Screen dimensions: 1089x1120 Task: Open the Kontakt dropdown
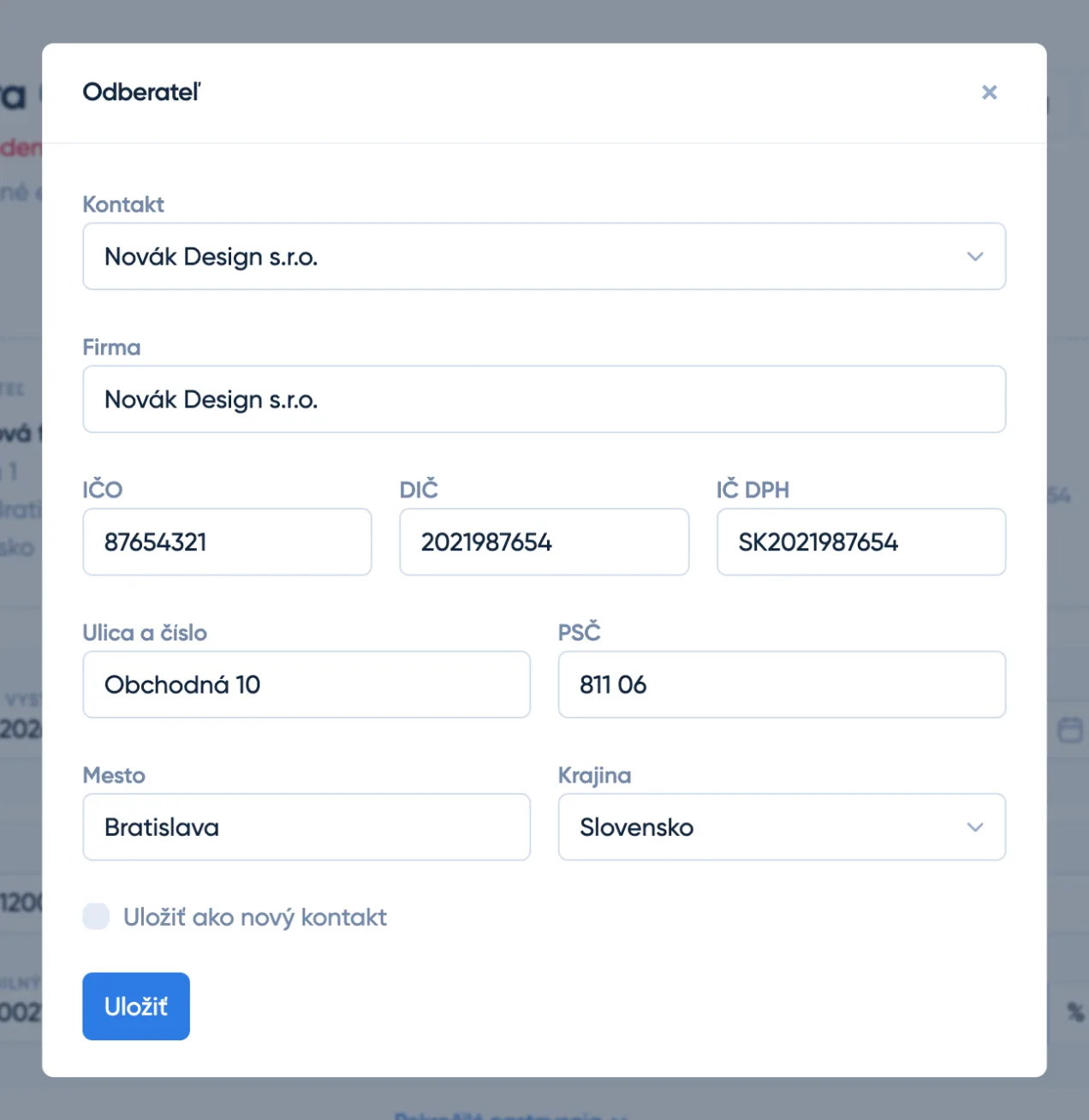544,256
